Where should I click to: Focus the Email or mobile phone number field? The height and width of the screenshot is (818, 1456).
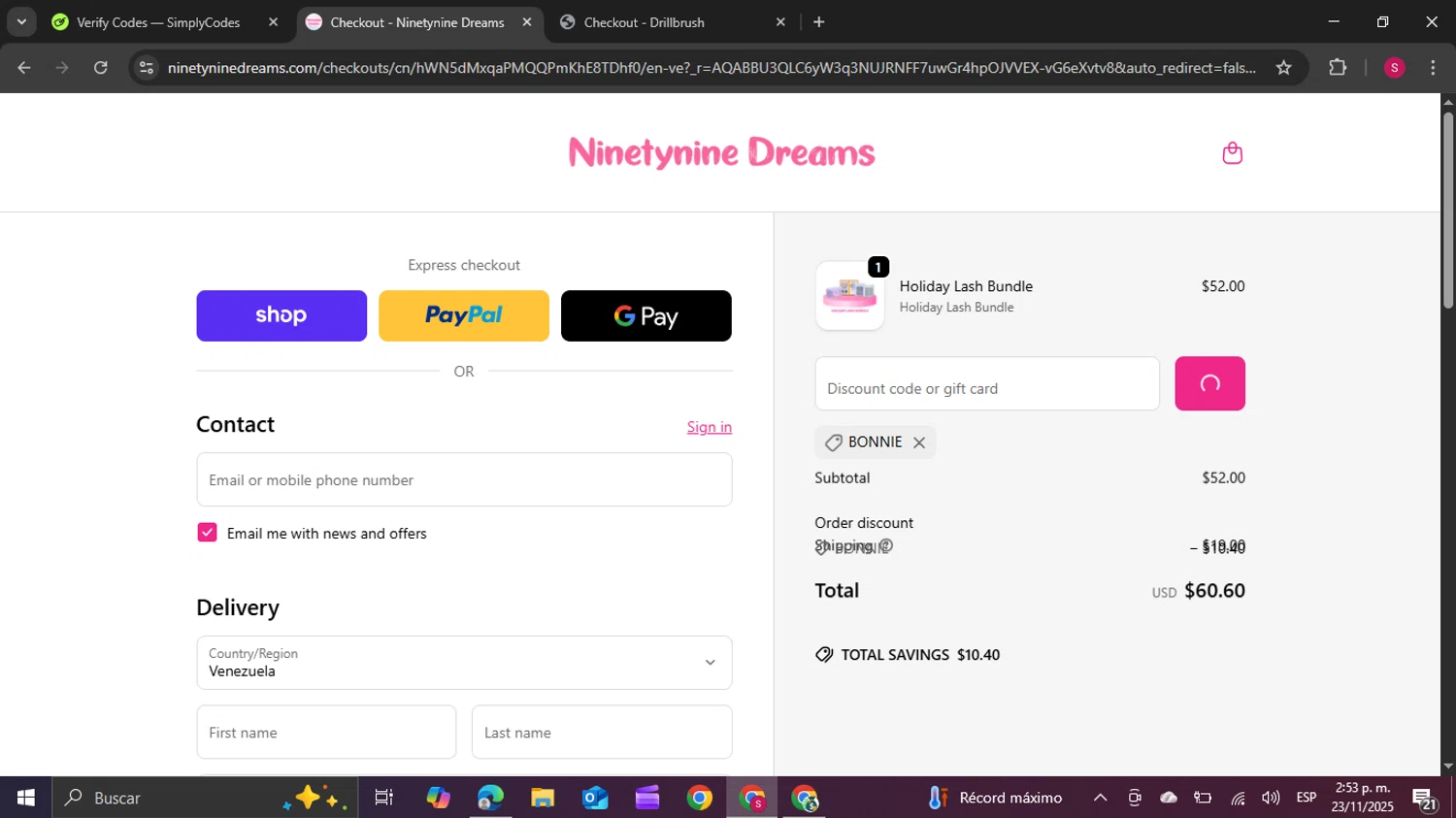[x=464, y=479]
